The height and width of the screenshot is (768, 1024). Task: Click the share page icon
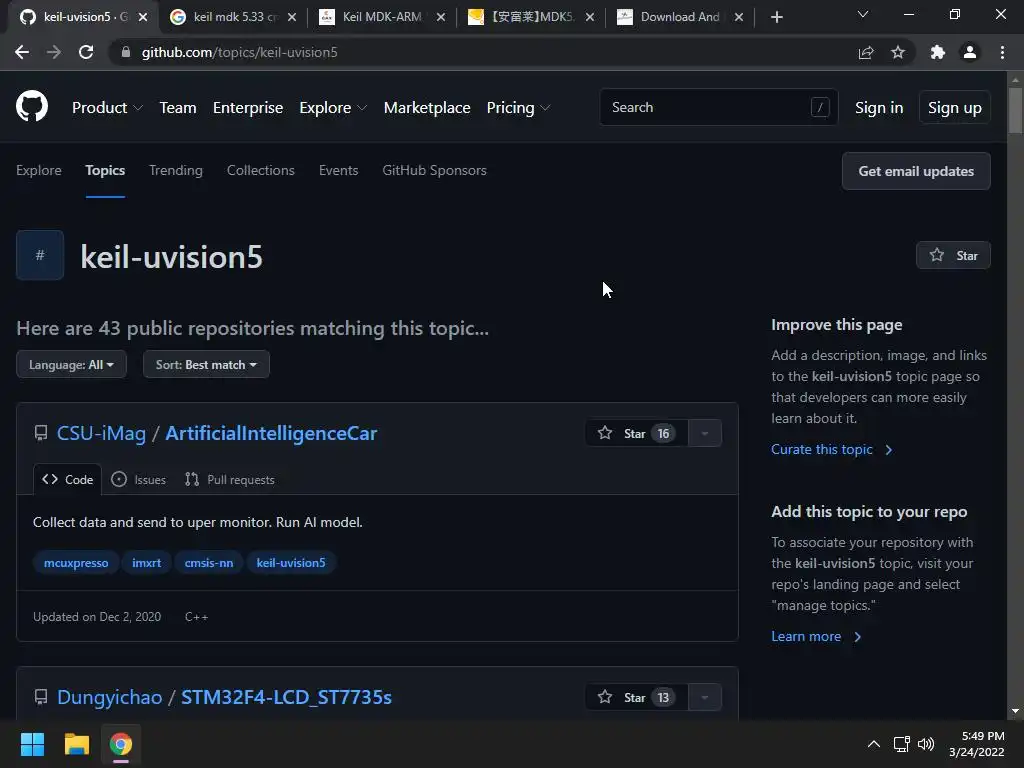866,52
